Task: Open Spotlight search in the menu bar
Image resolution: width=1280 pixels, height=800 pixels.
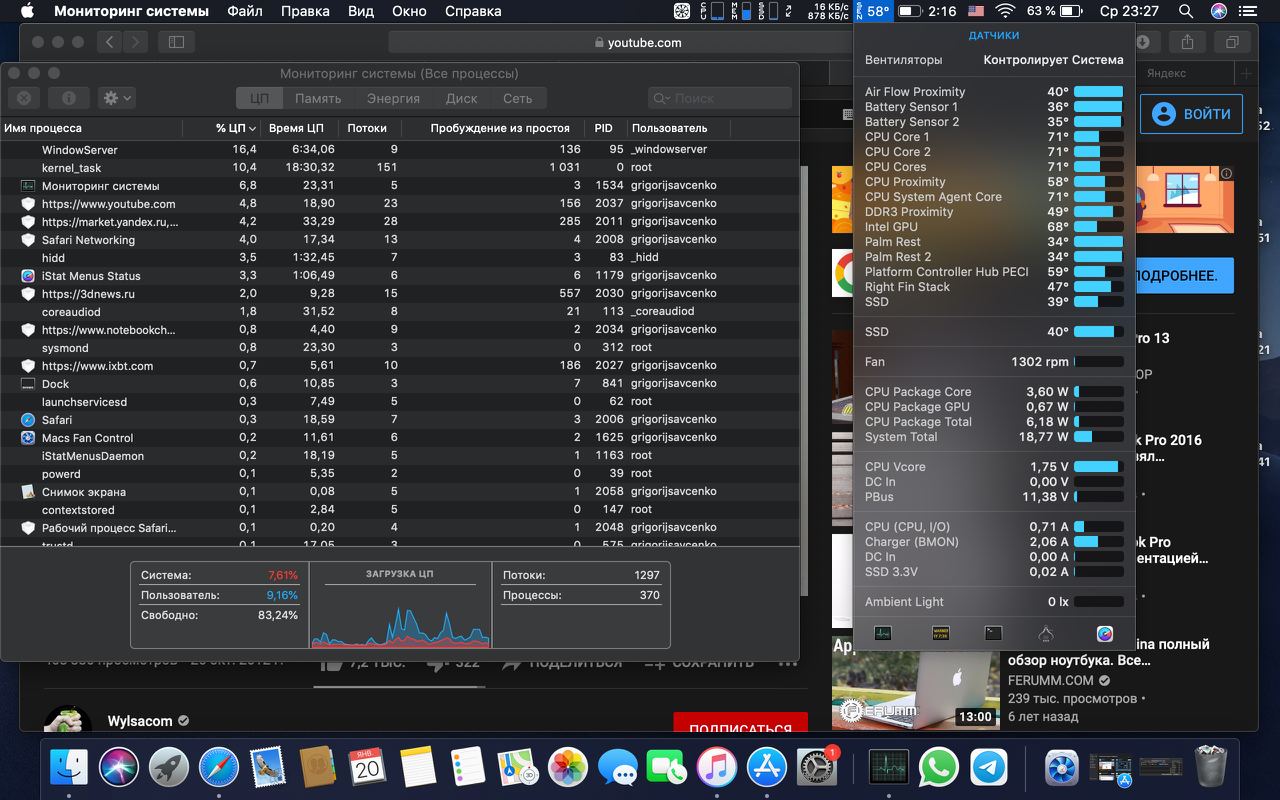Action: tap(1186, 12)
